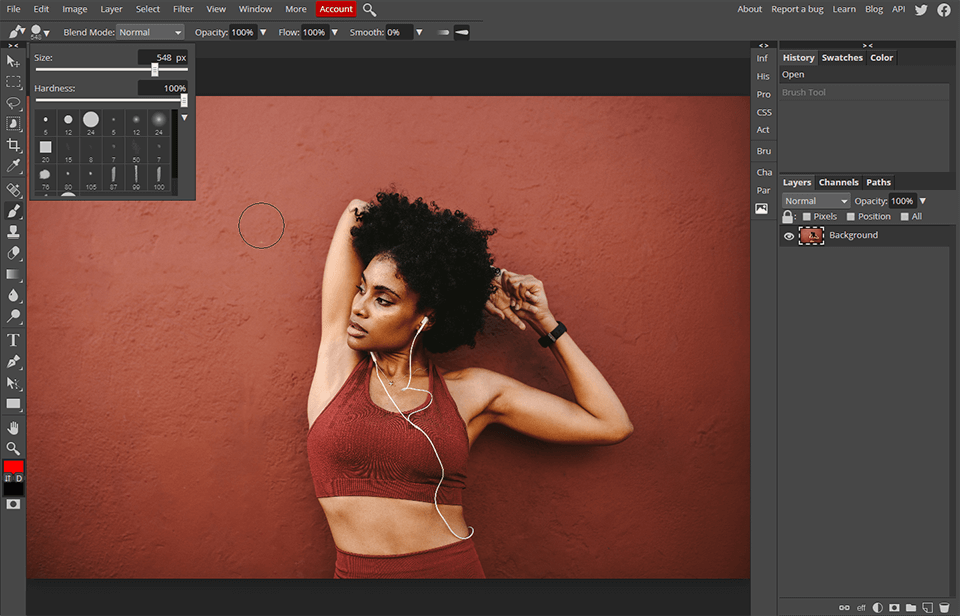Select the Eyedropper tool

coord(14,166)
